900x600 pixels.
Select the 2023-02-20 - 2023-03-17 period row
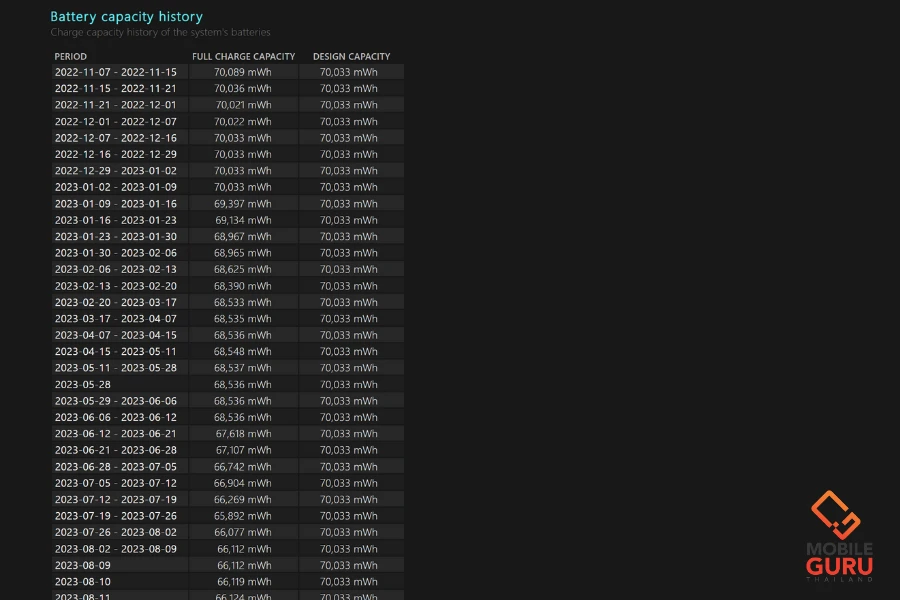115,302
